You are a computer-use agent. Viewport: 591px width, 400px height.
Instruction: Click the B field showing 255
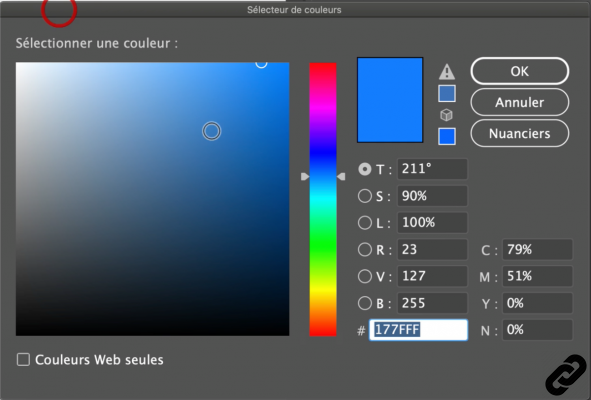[x=432, y=303]
